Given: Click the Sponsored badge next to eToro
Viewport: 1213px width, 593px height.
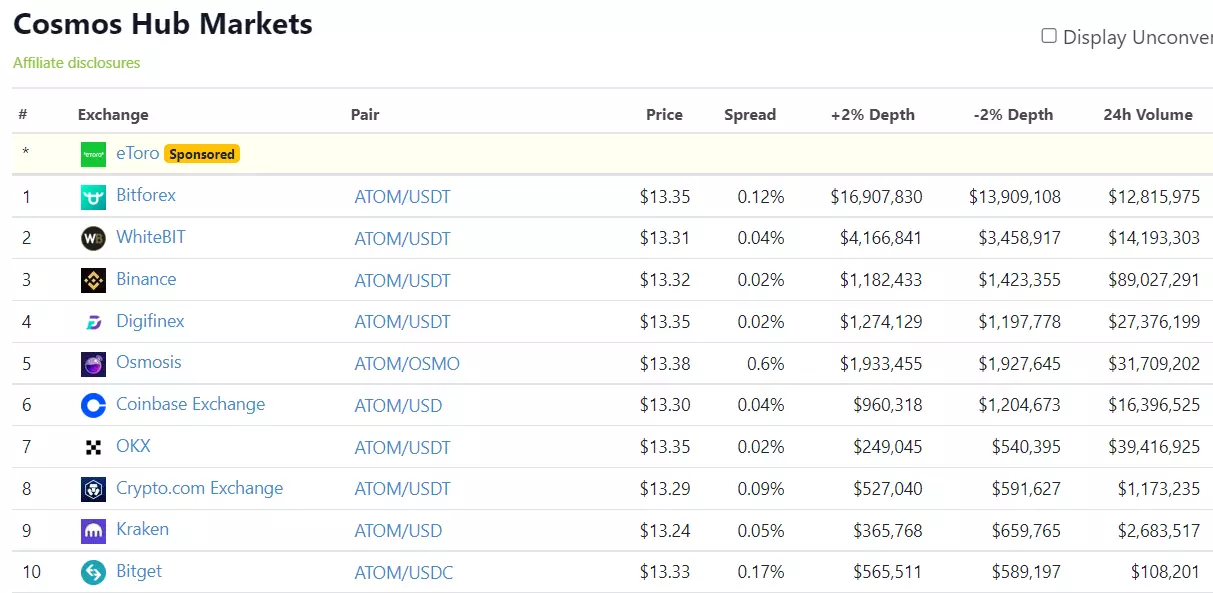Looking at the screenshot, I should 202,154.
